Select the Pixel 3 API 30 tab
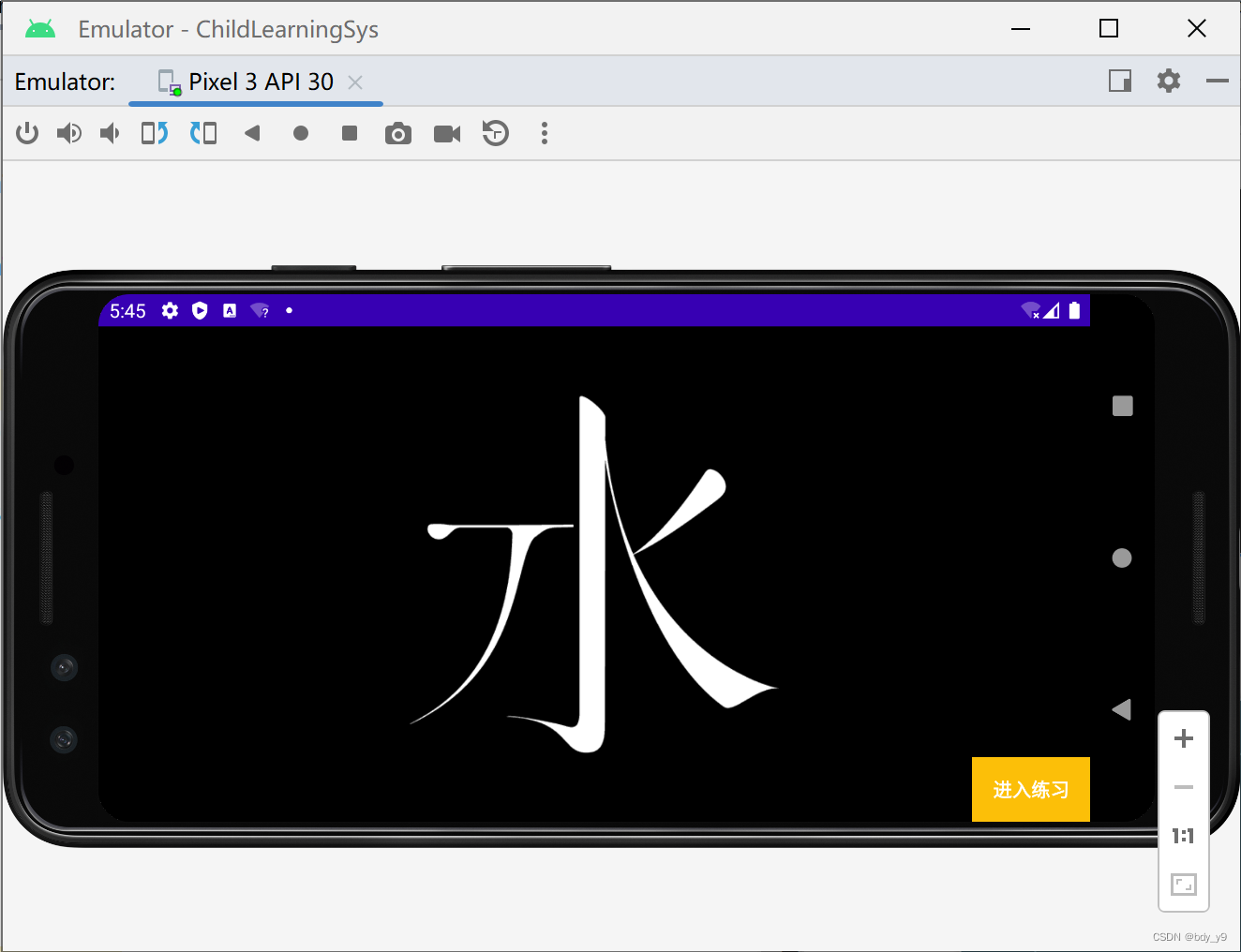This screenshot has width=1241, height=952. pyautogui.click(x=261, y=82)
